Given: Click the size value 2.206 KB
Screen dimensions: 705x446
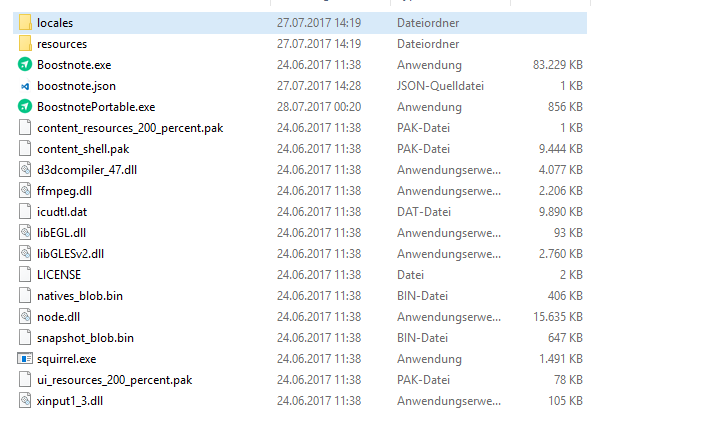Looking at the screenshot, I should [x=561, y=191].
